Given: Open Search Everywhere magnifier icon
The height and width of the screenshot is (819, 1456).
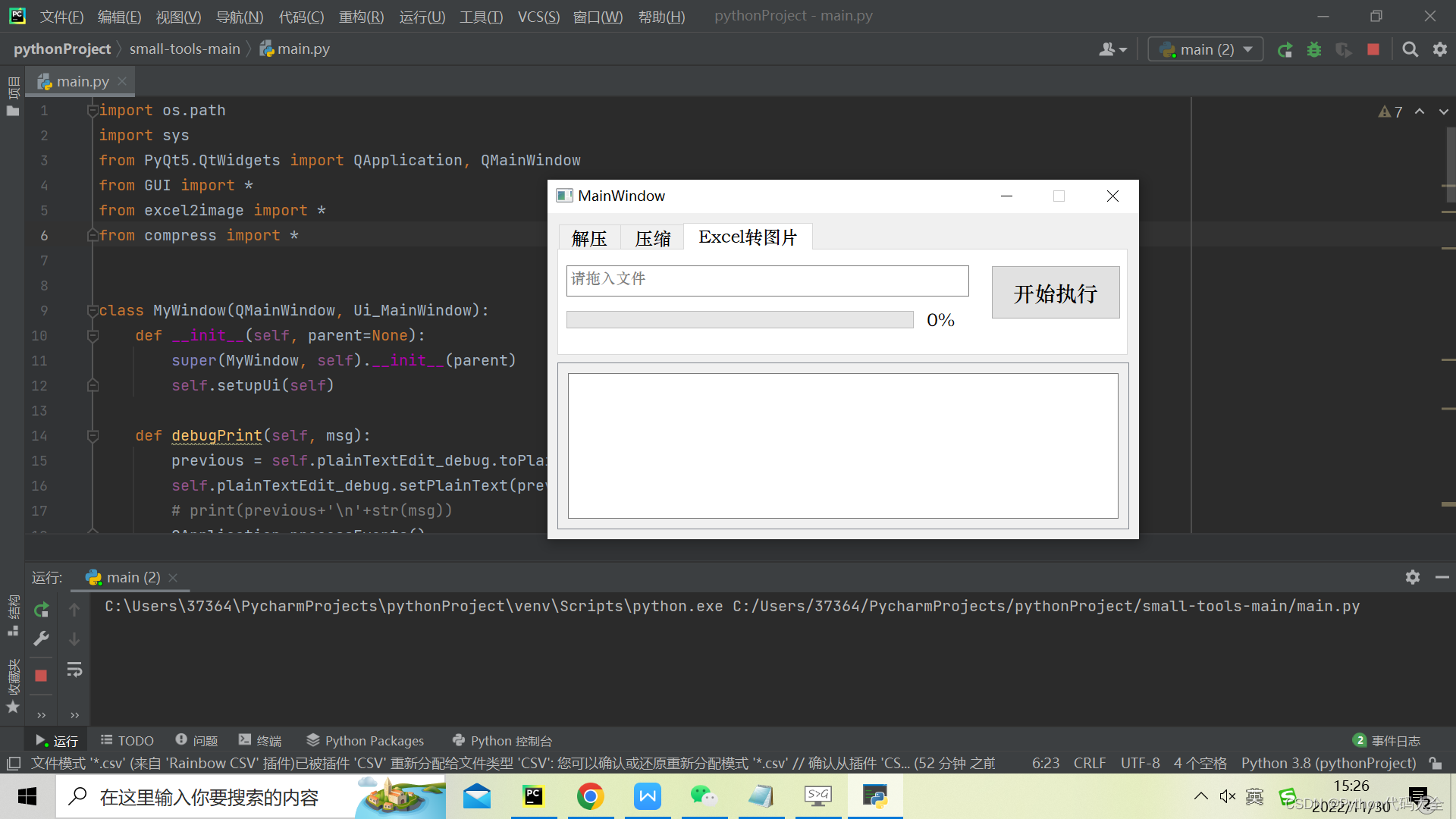Looking at the screenshot, I should 1410,49.
